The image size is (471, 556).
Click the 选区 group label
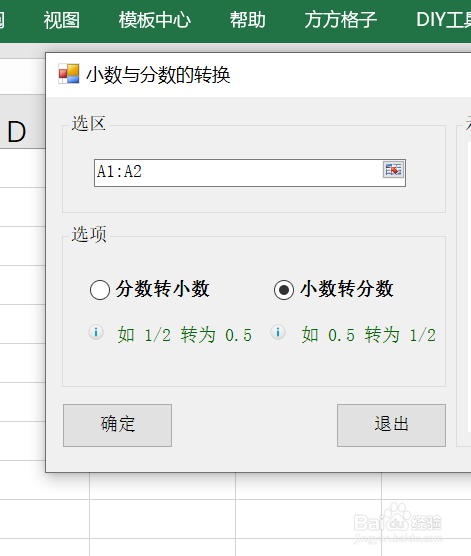click(89, 124)
